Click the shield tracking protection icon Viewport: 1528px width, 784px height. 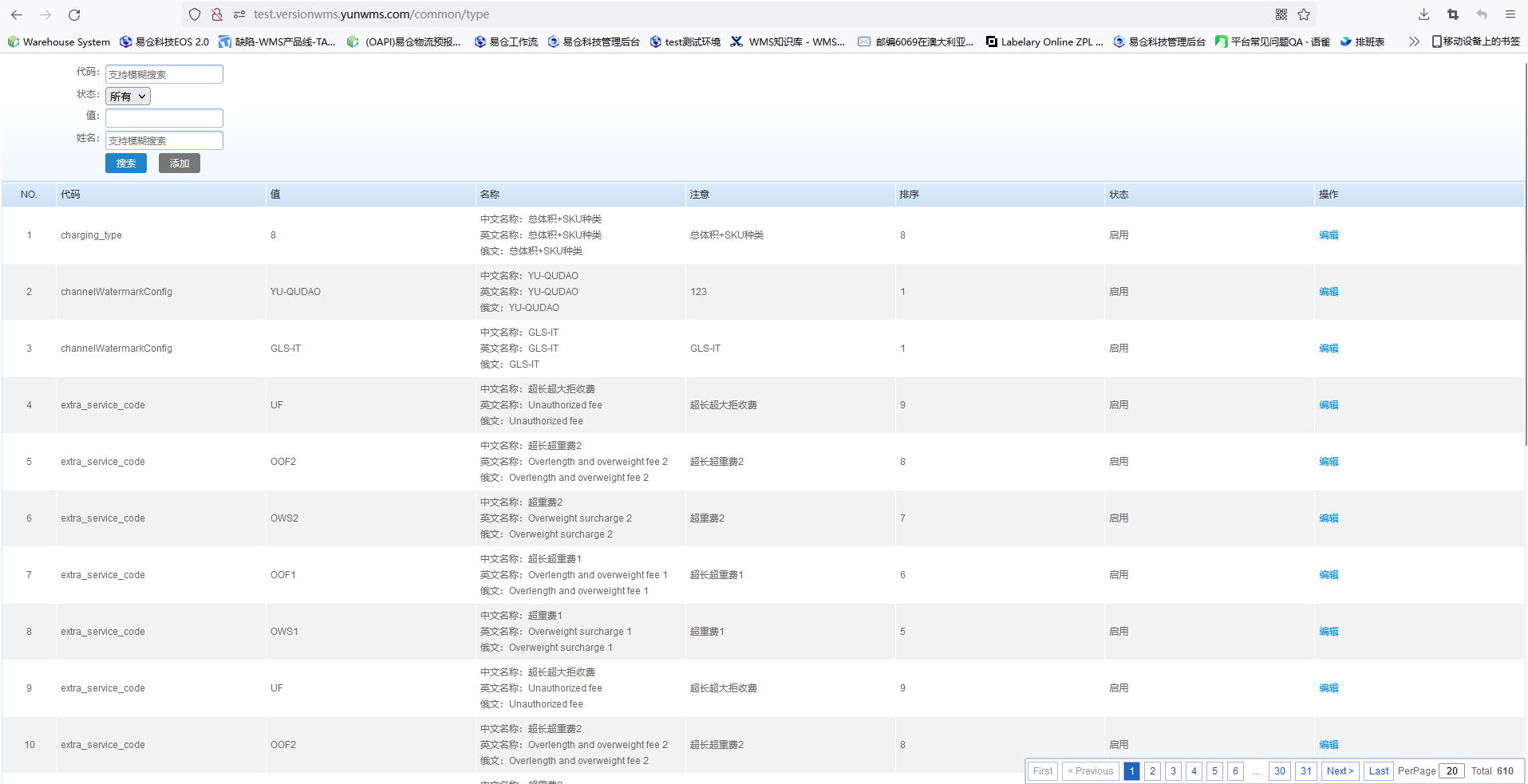point(195,14)
